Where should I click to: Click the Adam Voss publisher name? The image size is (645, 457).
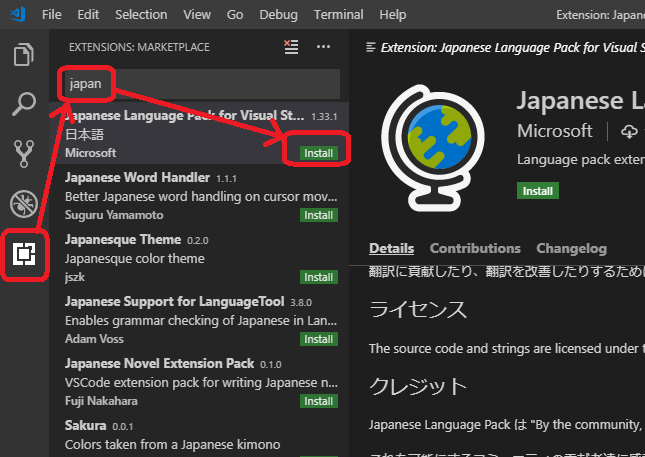94,339
